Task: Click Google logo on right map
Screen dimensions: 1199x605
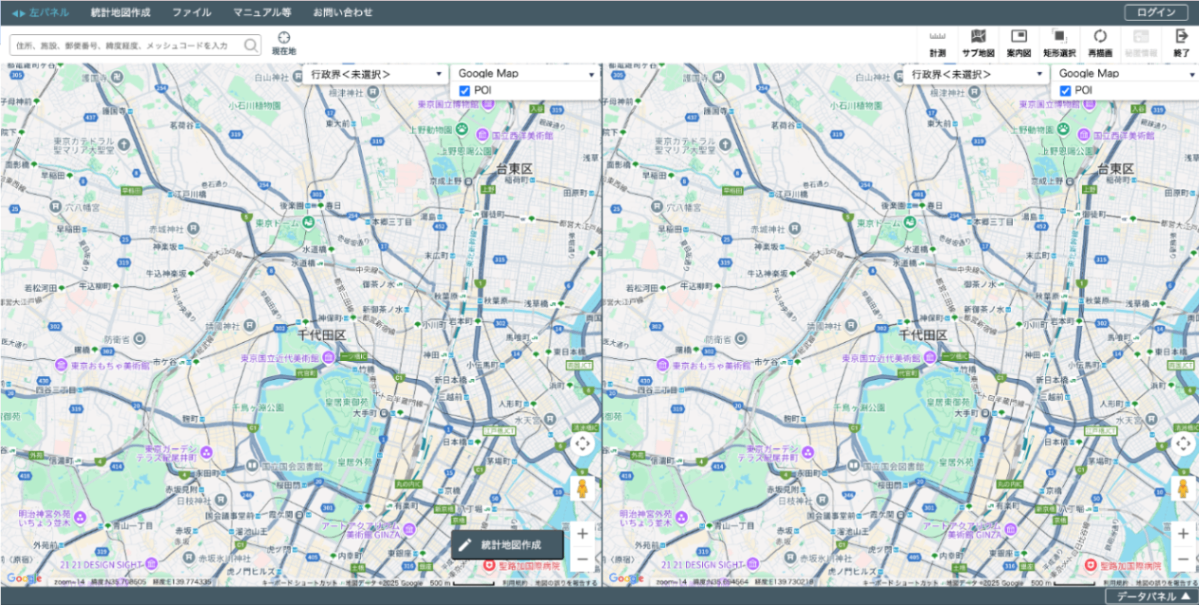Action: (625, 579)
